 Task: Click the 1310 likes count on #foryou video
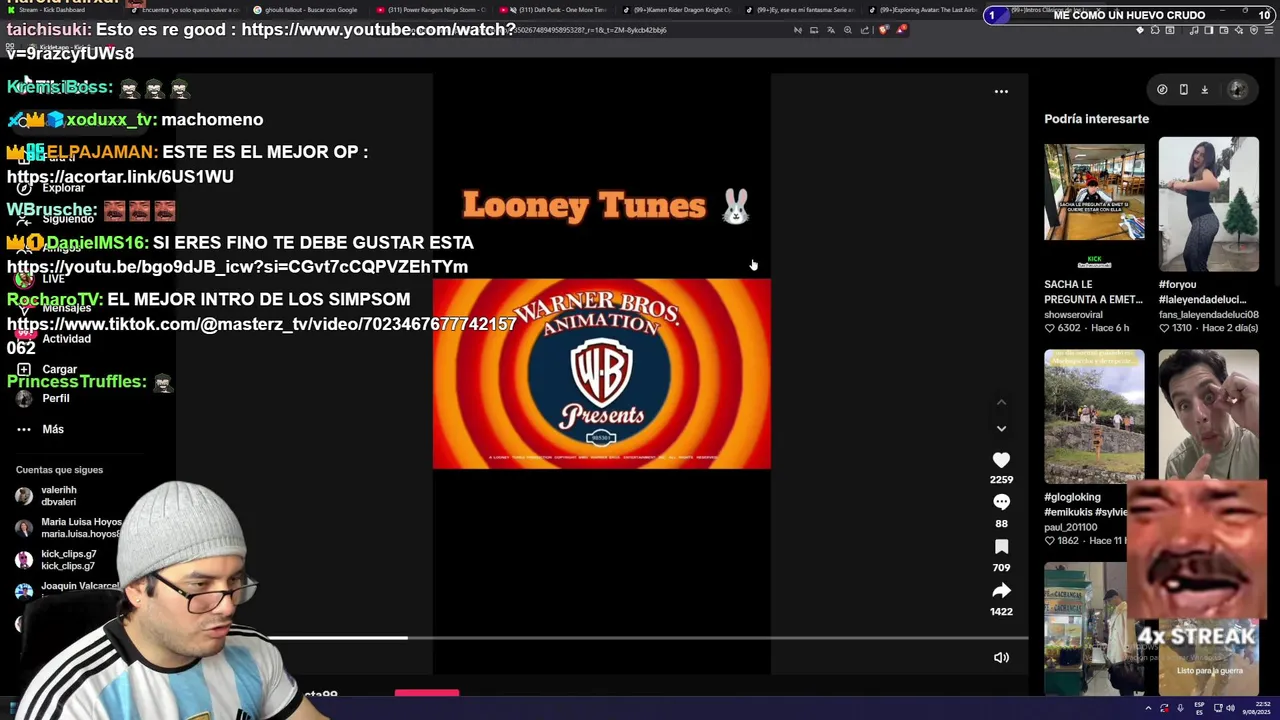[x=1182, y=328]
